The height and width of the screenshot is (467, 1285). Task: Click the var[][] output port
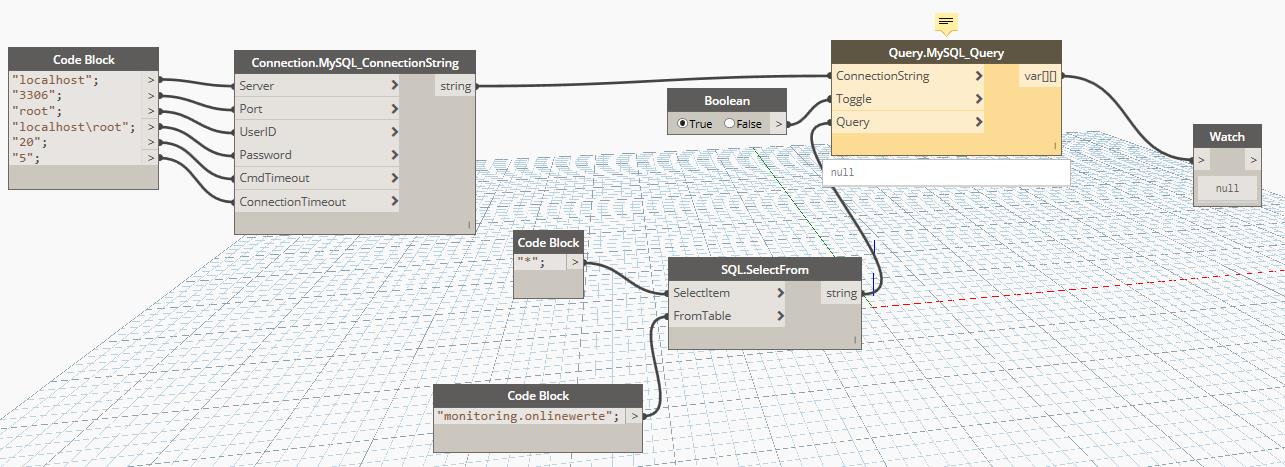coord(1040,76)
